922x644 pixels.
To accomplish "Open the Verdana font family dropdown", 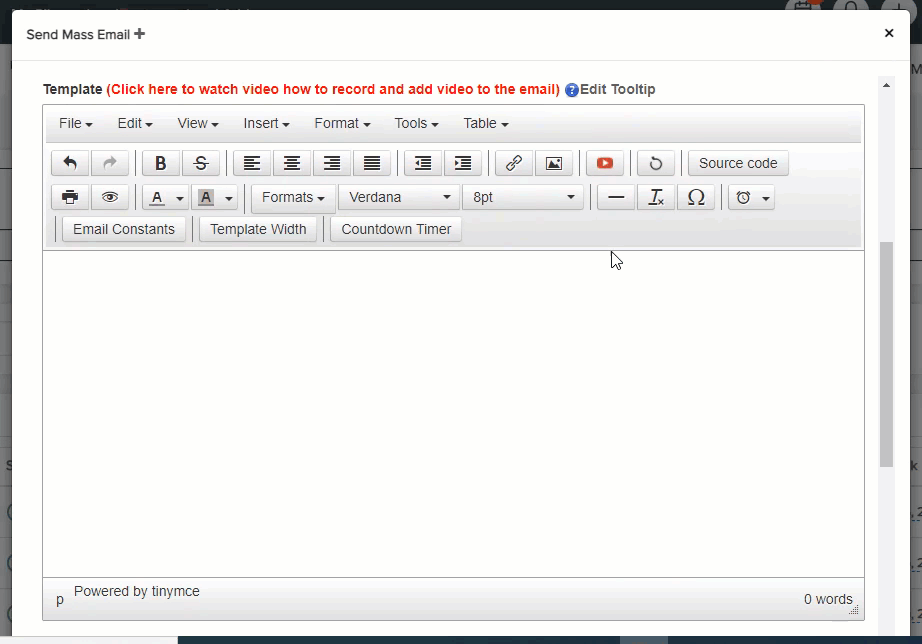I will [399, 198].
